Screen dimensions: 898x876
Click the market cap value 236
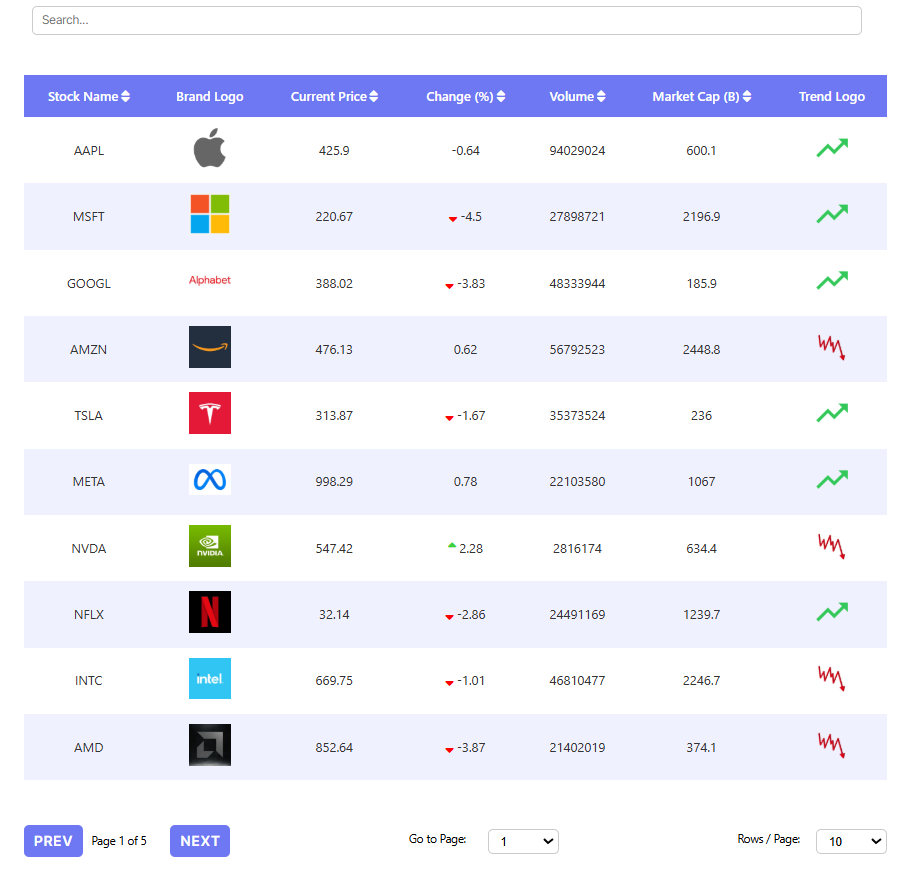coord(702,416)
